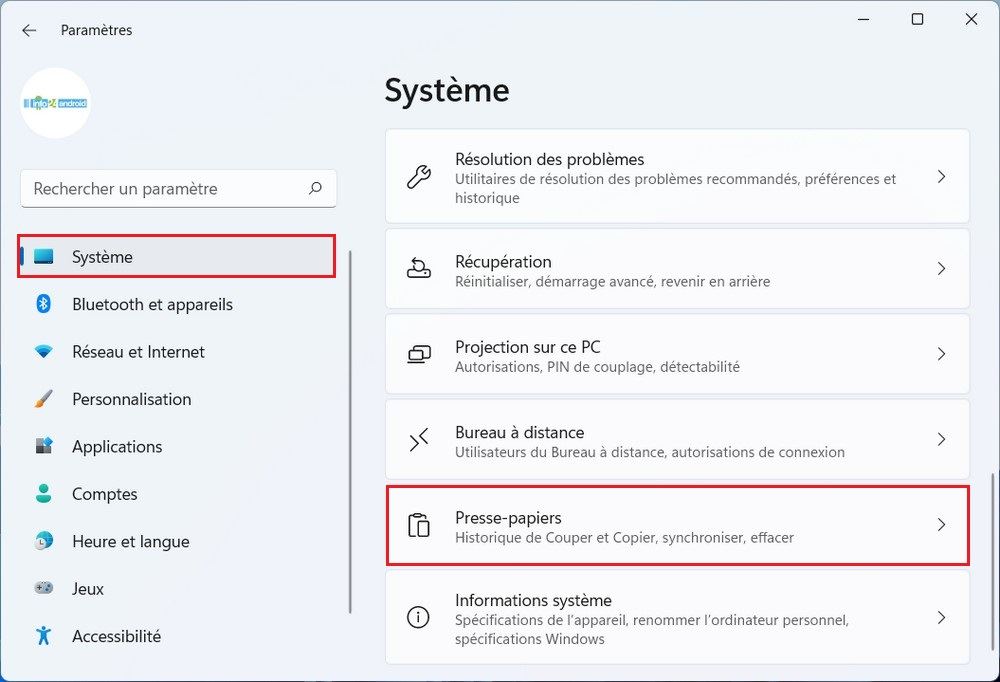The height and width of the screenshot is (682, 1000).
Task: Select the Personnalisation brush icon
Action: [44, 399]
